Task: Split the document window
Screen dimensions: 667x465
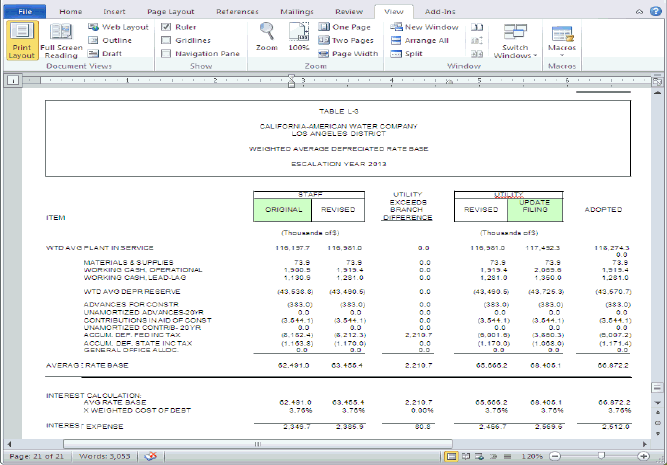Action: coord(406,53)
